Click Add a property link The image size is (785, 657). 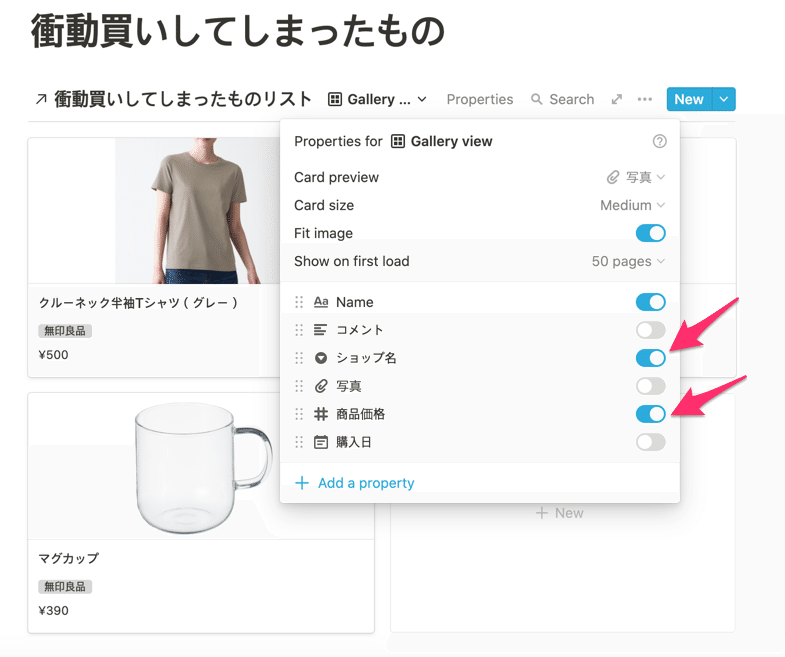click(355, 483)
